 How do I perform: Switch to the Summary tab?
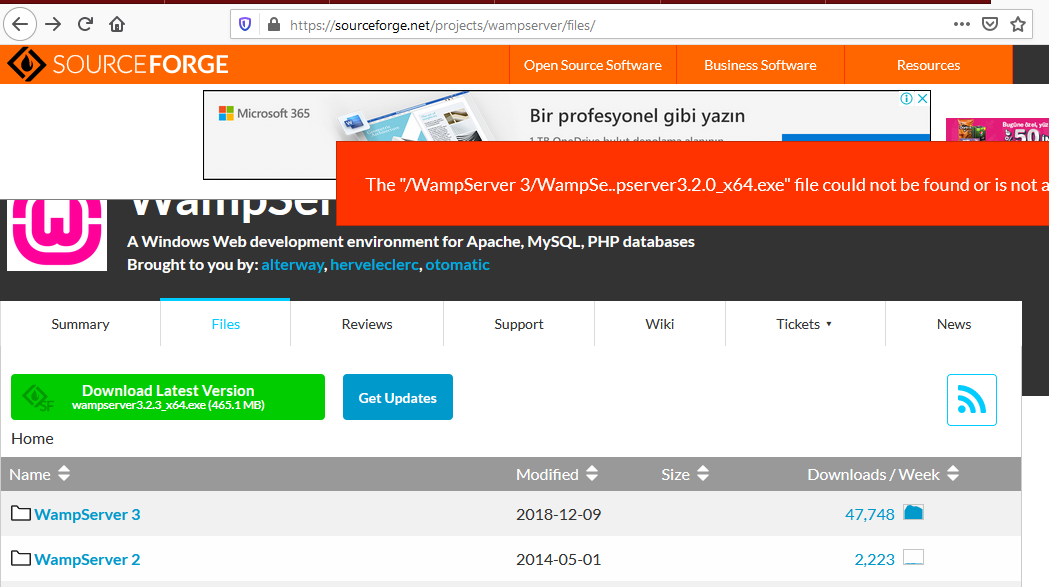(80, 324)
